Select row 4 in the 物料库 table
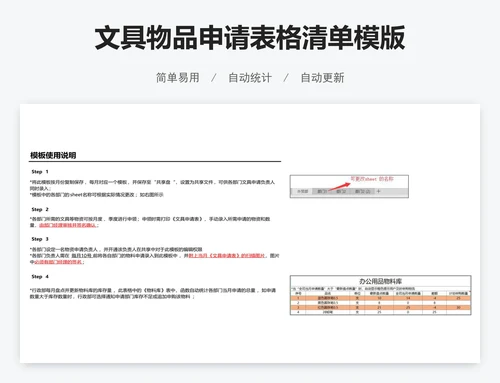 pos(381,312)
